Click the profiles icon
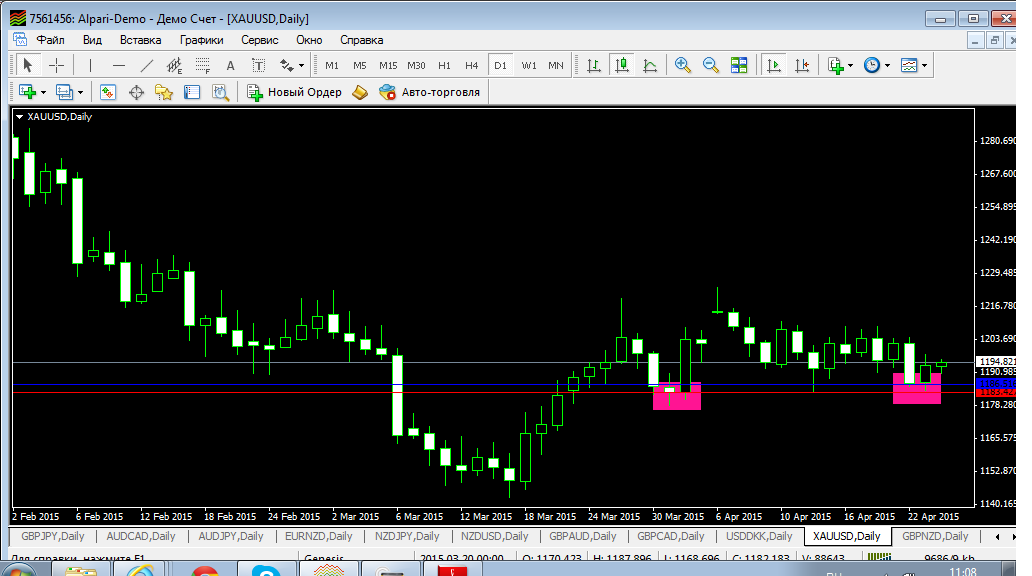1032x576 pixels. tap(64, 92)
